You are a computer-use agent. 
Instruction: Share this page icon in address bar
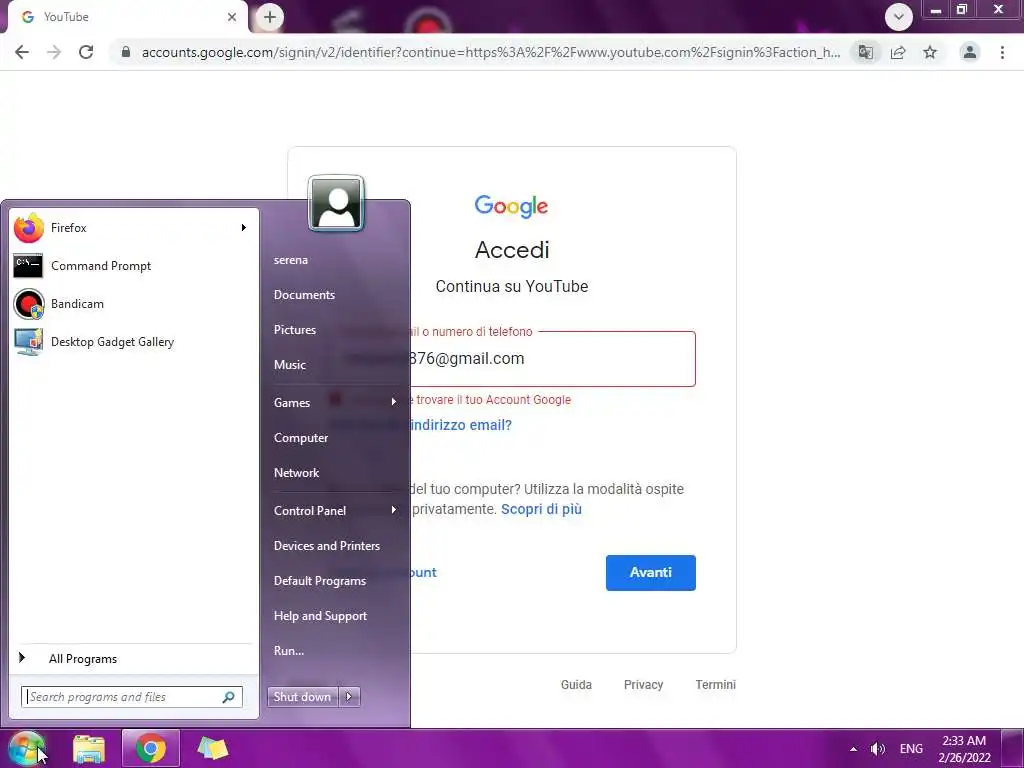tap(898, 52)
